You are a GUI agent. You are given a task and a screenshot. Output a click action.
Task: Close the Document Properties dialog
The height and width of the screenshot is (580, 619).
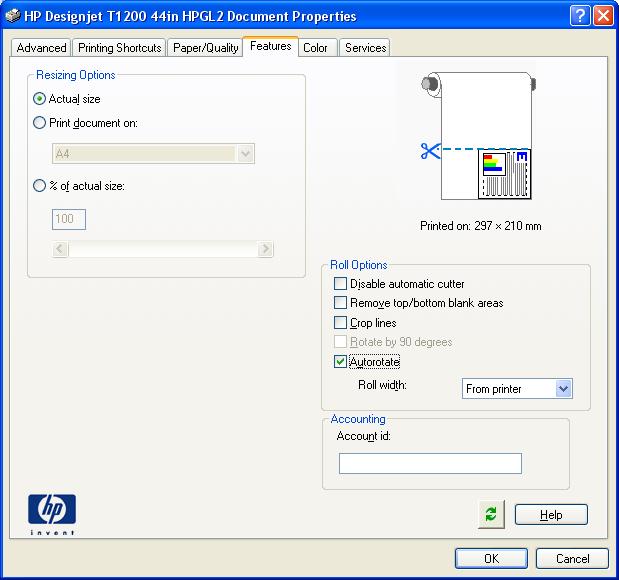[603, 16]
